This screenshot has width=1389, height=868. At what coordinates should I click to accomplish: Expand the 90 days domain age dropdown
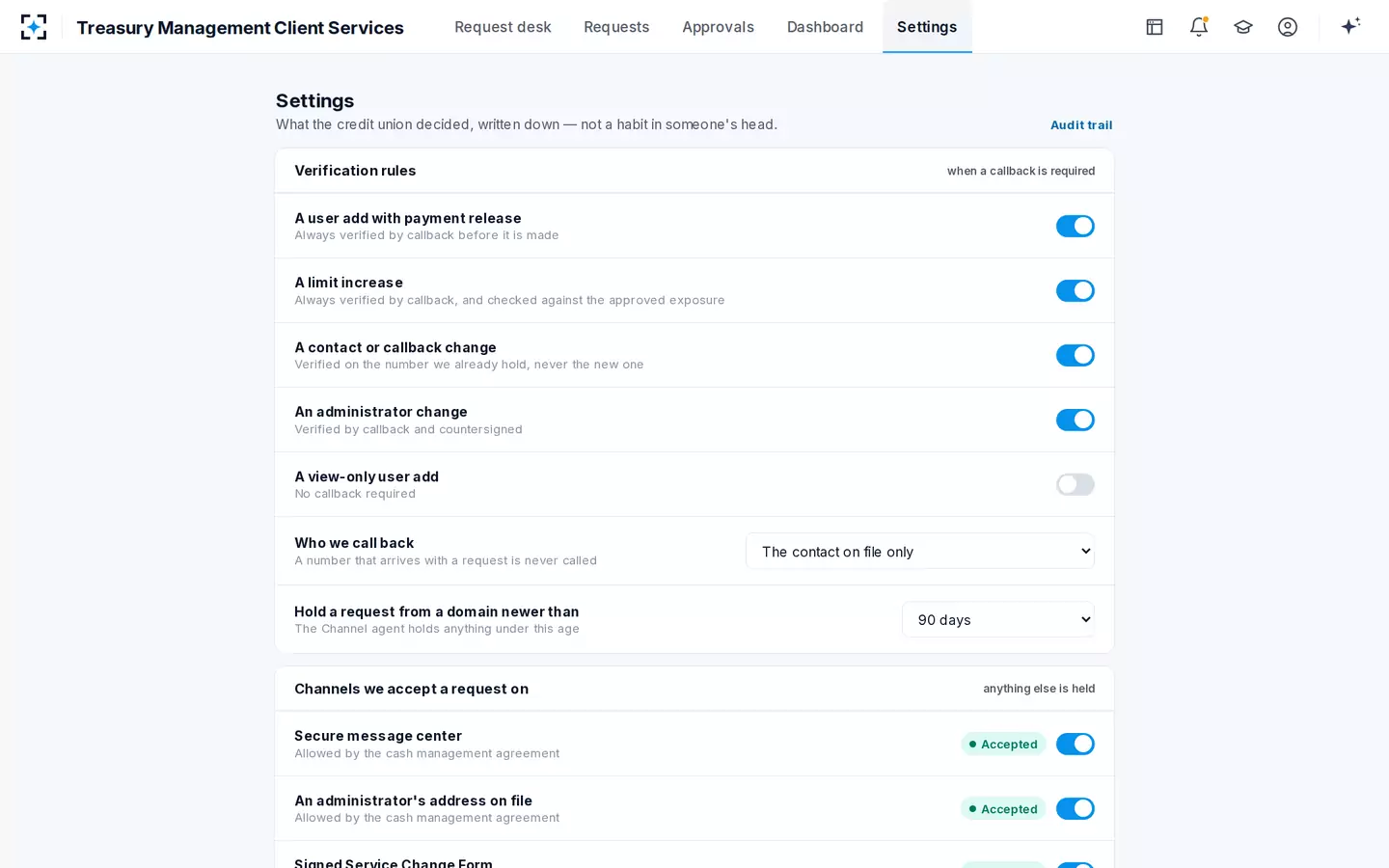(x=998, y=620)
